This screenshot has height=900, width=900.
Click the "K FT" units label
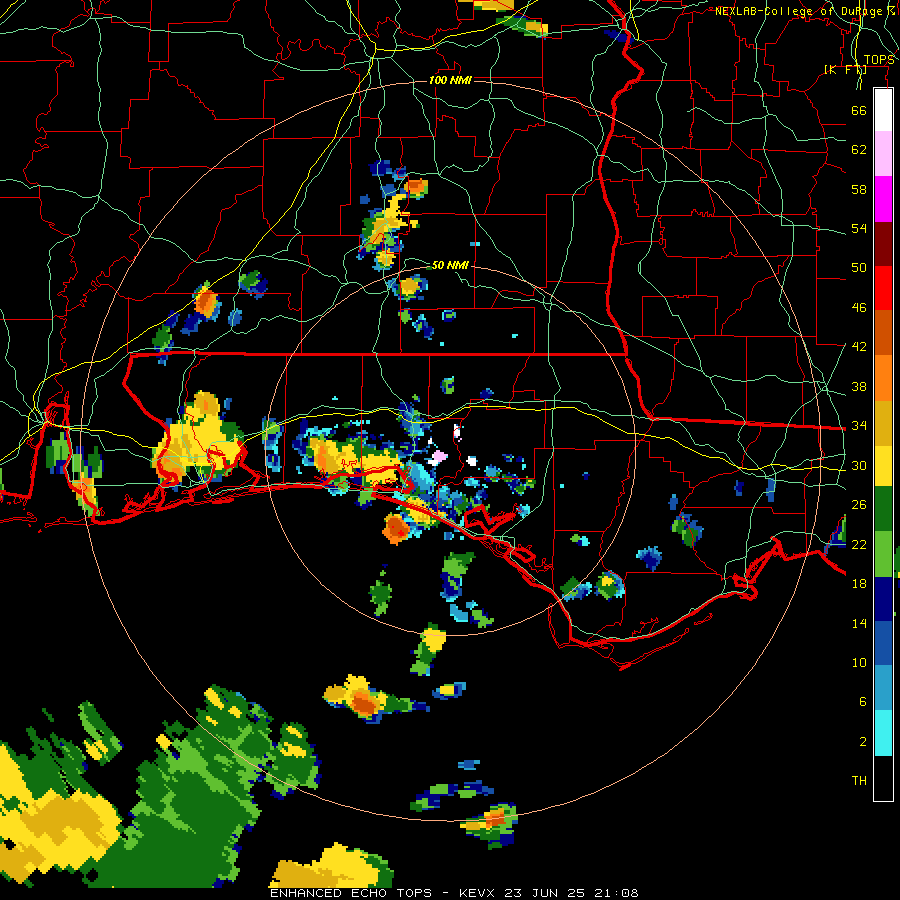(845, 70)
